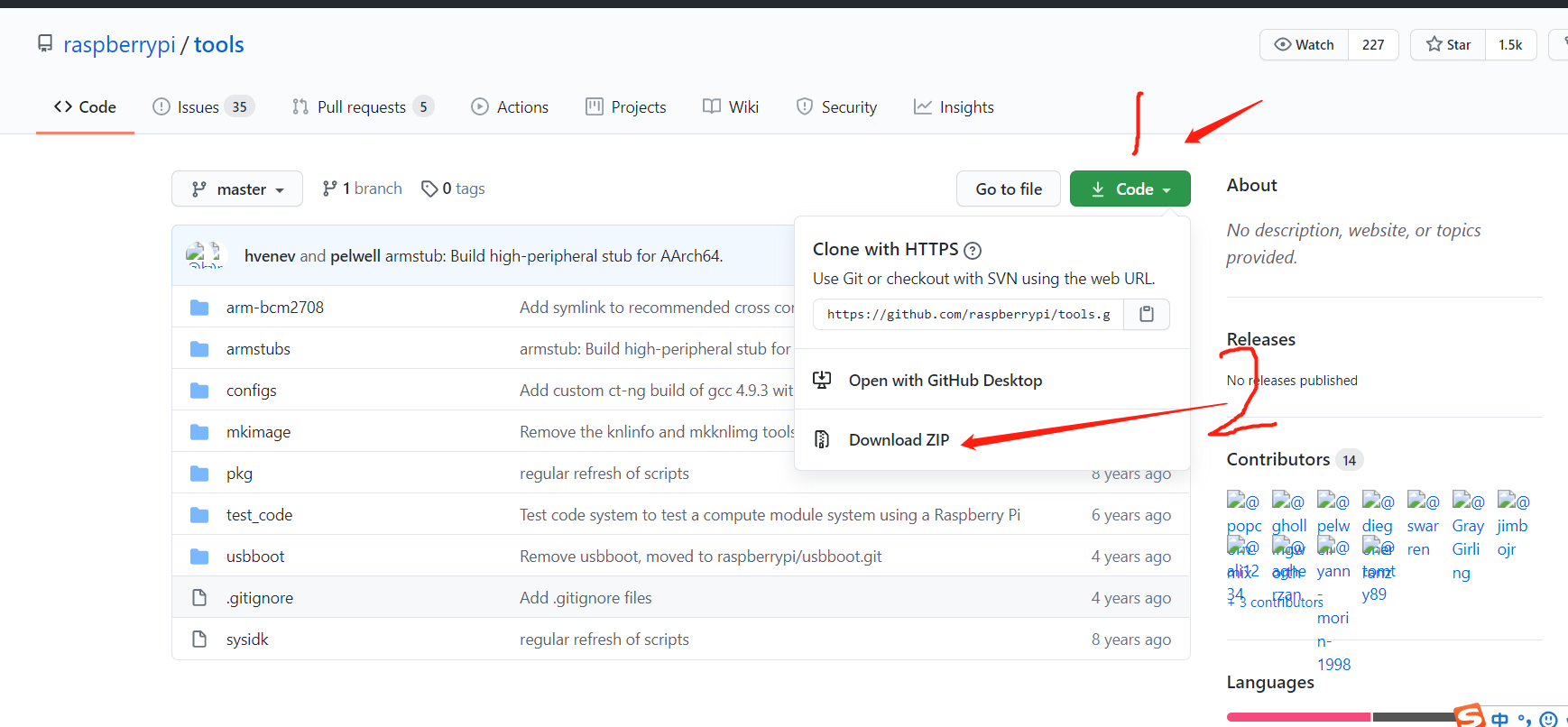Click the popcornmix contributor avatar
This screenshot has width=1568, height=727.
click(1243, 501)
